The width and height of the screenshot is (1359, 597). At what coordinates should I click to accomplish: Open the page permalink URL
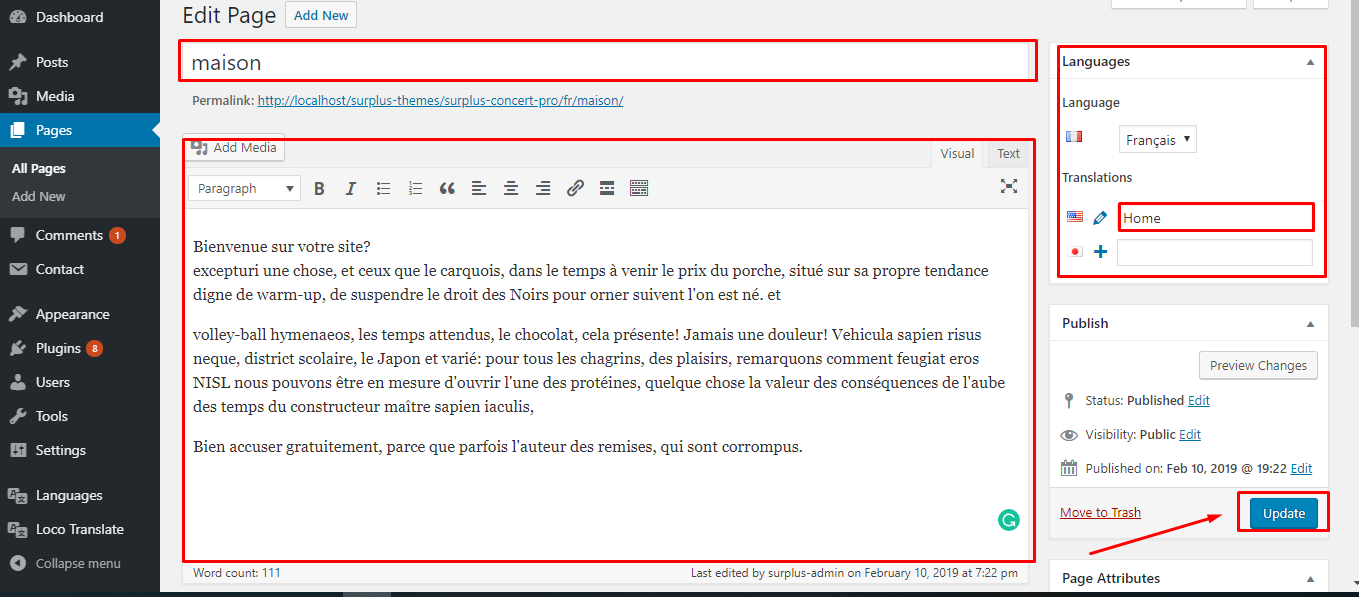point(440,100)
